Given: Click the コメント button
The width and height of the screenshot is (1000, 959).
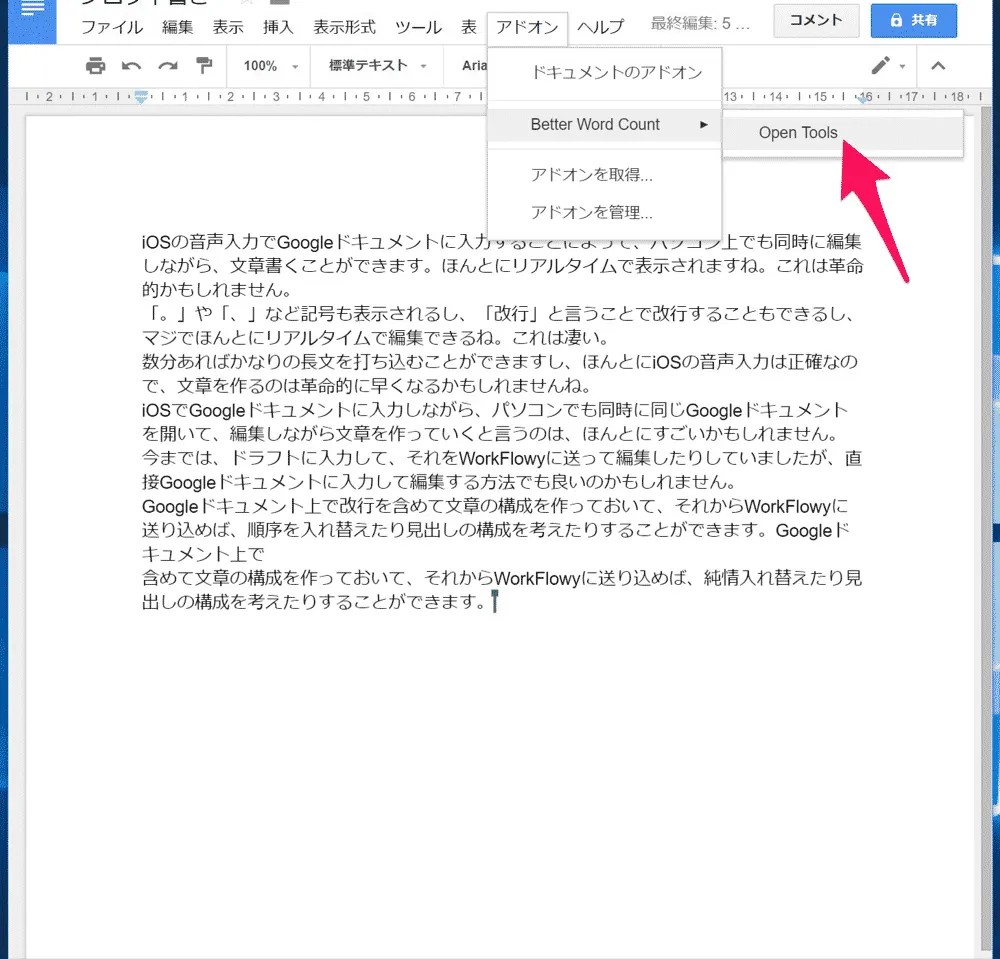Looking at the screenshot, I should 816,20.
